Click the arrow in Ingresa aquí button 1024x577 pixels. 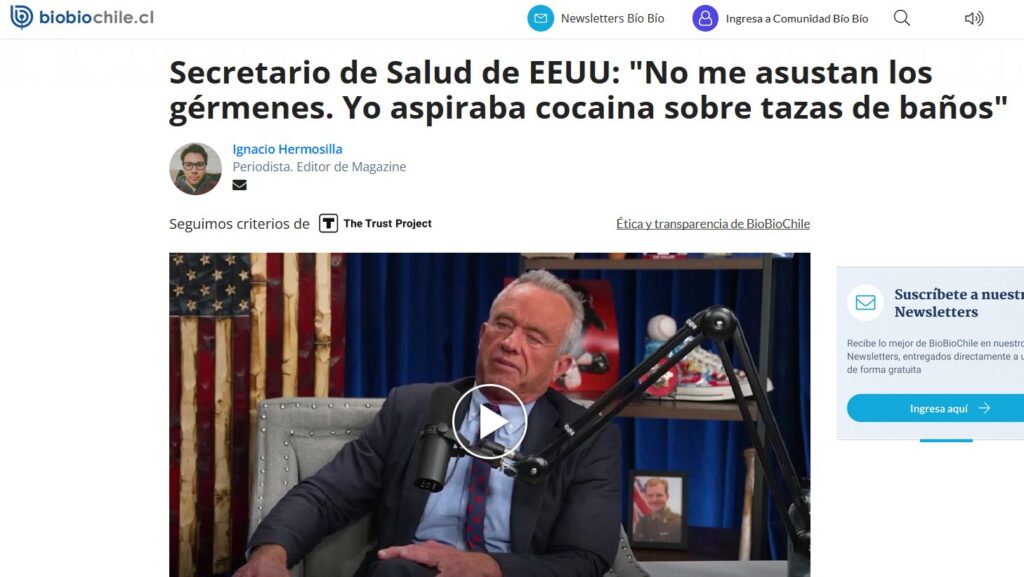(x=984, y=408)
